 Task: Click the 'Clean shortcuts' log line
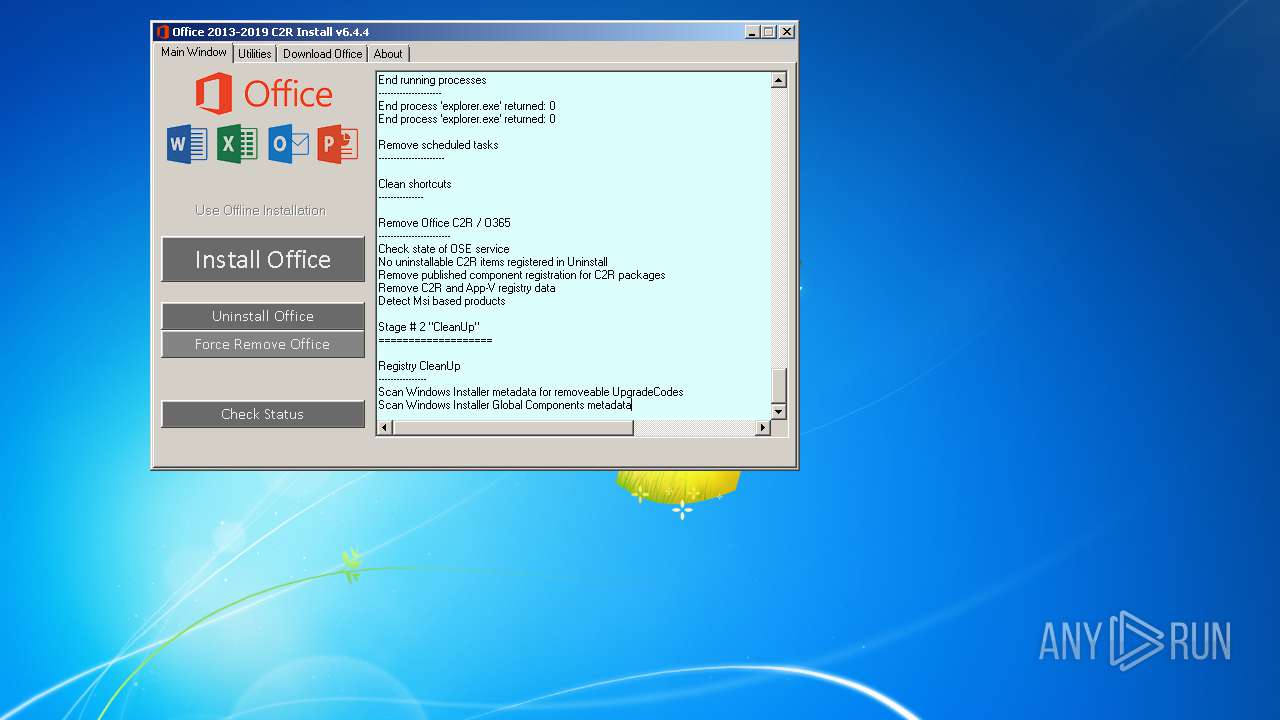click(415, 184)
